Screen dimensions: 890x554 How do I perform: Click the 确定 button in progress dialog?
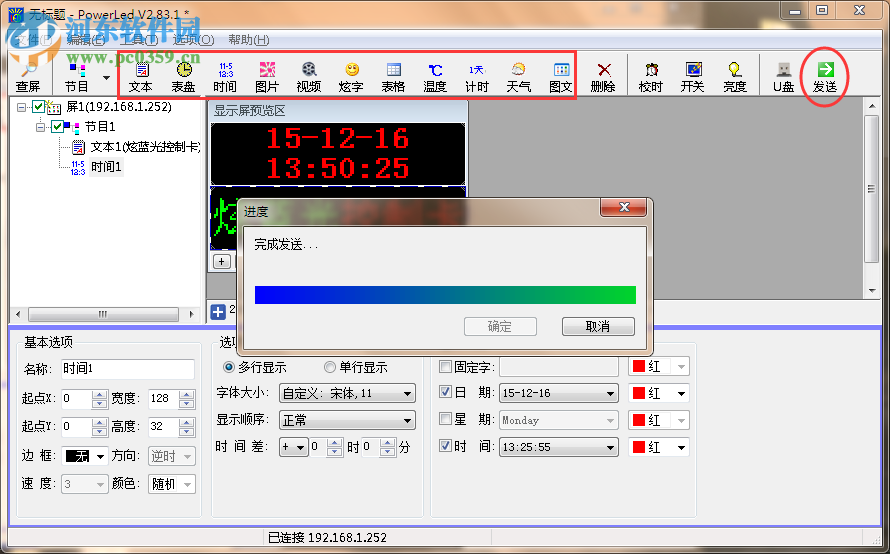(x=500, y=326)
